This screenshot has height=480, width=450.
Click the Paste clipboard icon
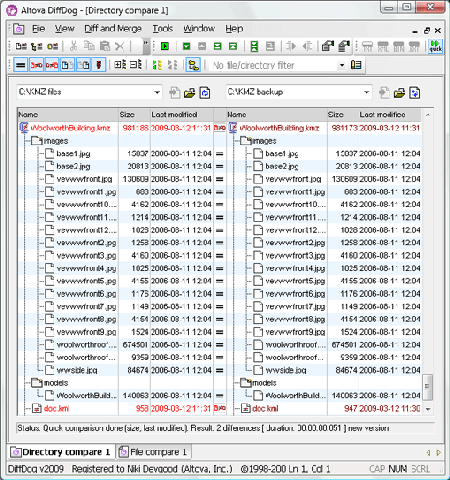click(105, 46)
